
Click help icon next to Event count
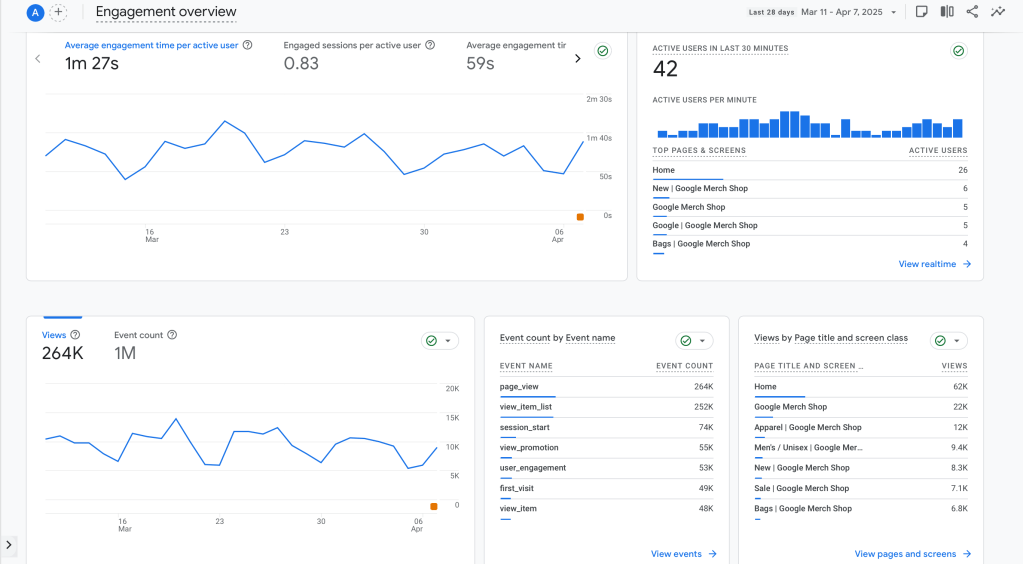172,335
